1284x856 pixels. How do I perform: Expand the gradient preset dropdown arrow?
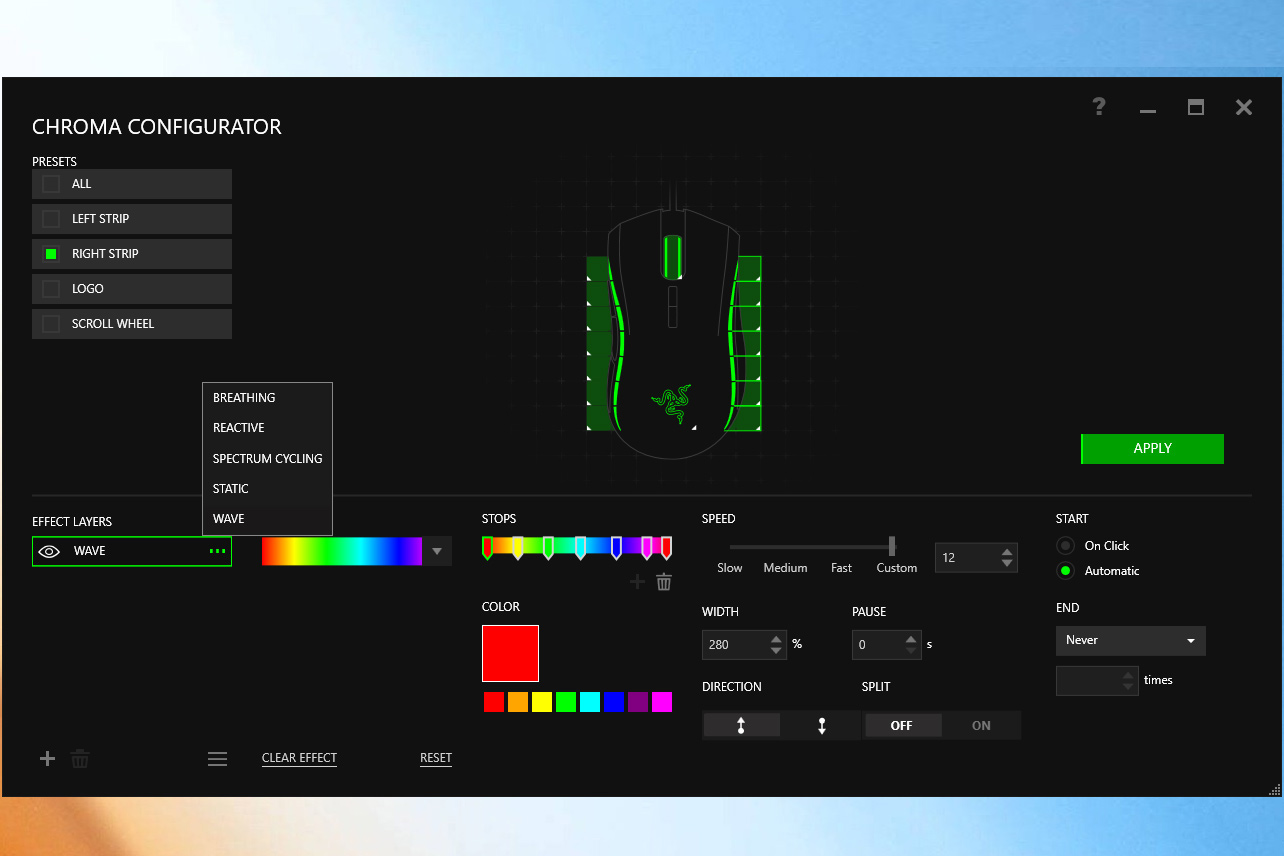[x=437, y=551]
